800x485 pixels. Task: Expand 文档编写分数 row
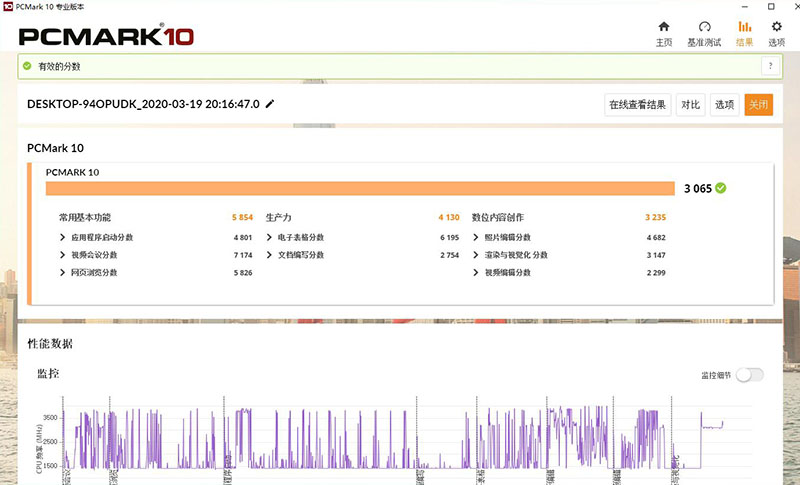269,254
